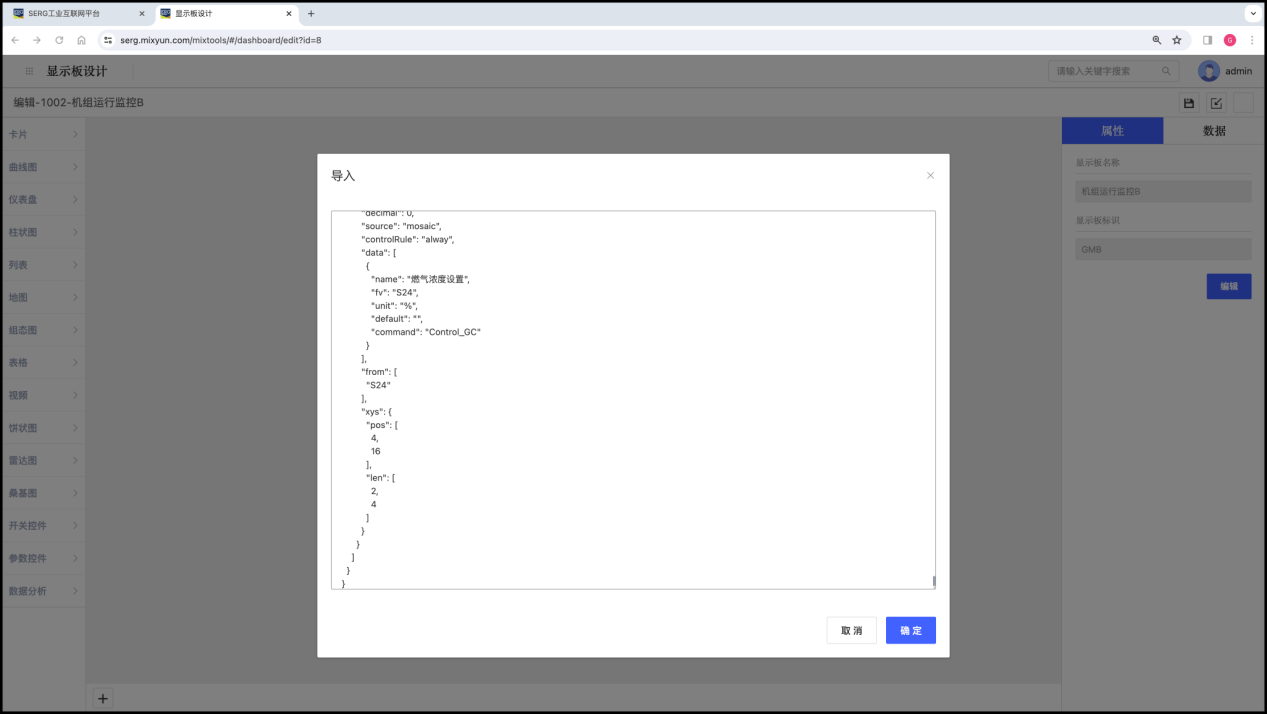
Task: Switch to the 数据 tab
Action: click(x=1214, y=131)
